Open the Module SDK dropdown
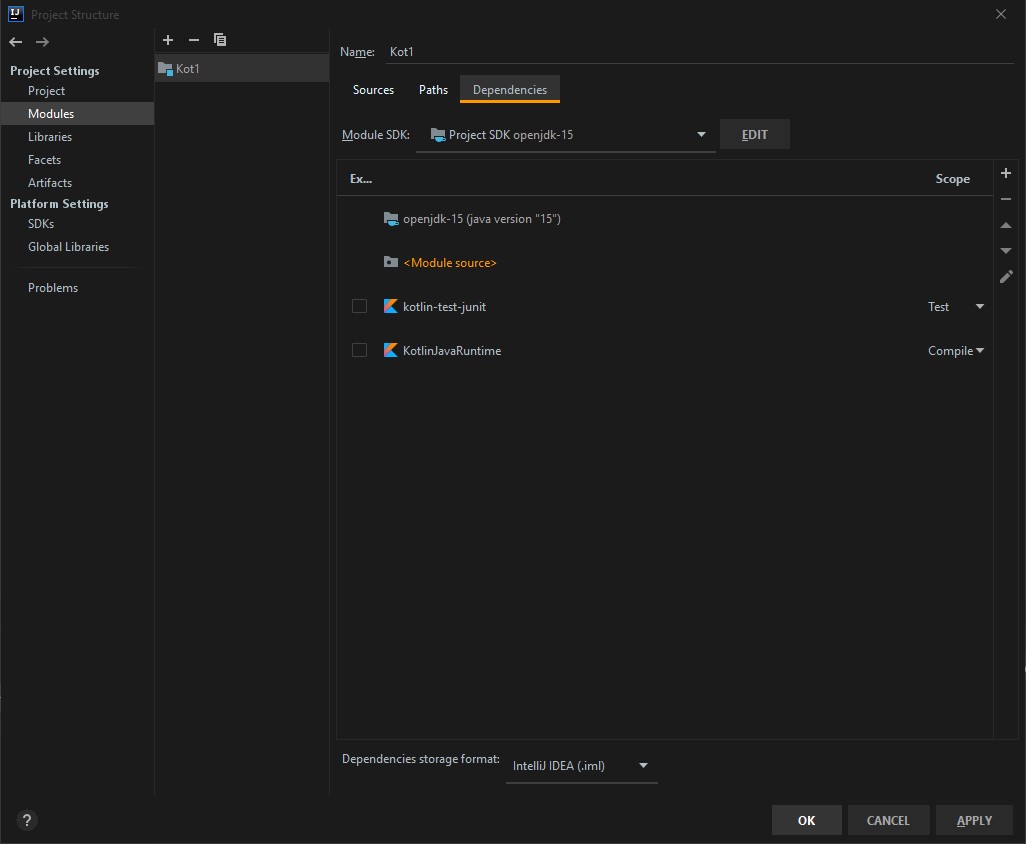The height and width of the screenshot is (844, 1026). click(x=700, y=134)
